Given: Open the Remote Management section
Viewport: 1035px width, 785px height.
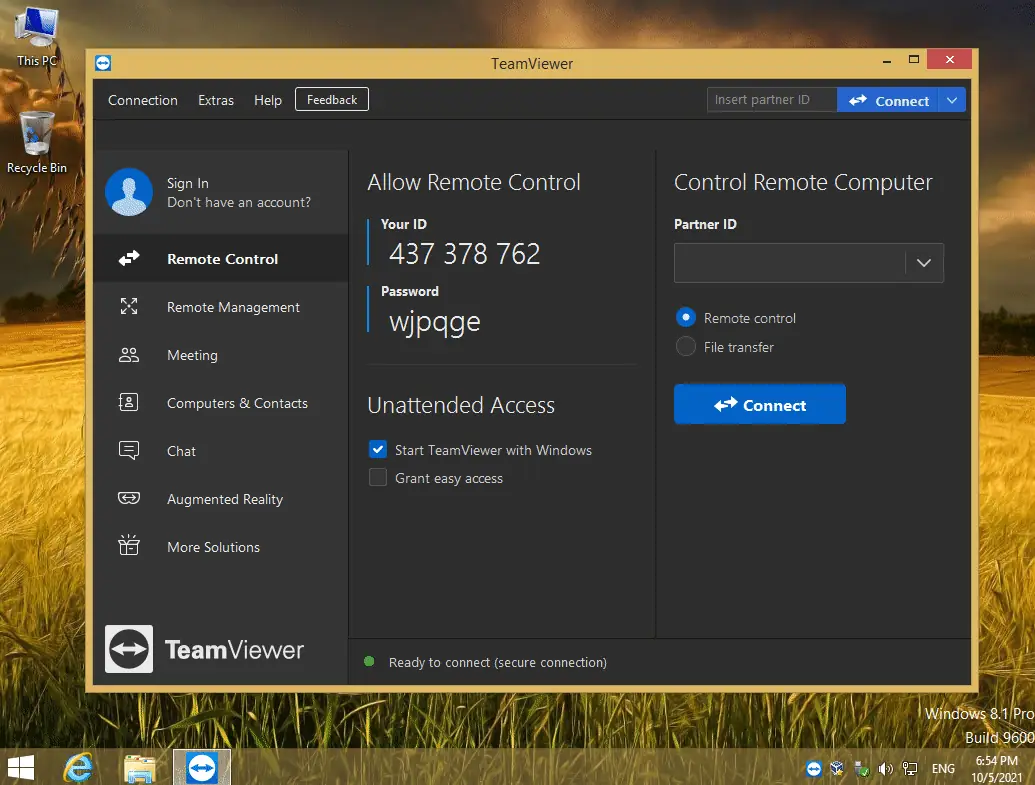Looking at the screenshot, I should (x=232, y=307).
